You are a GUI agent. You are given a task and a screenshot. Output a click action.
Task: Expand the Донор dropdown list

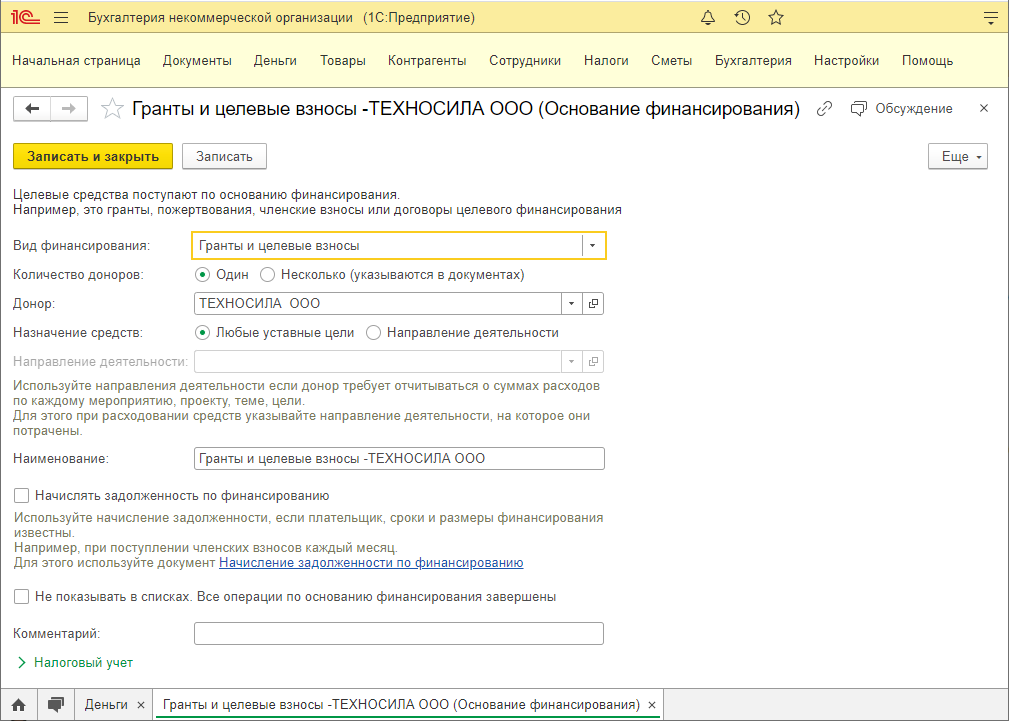click(x=571, y=303)
